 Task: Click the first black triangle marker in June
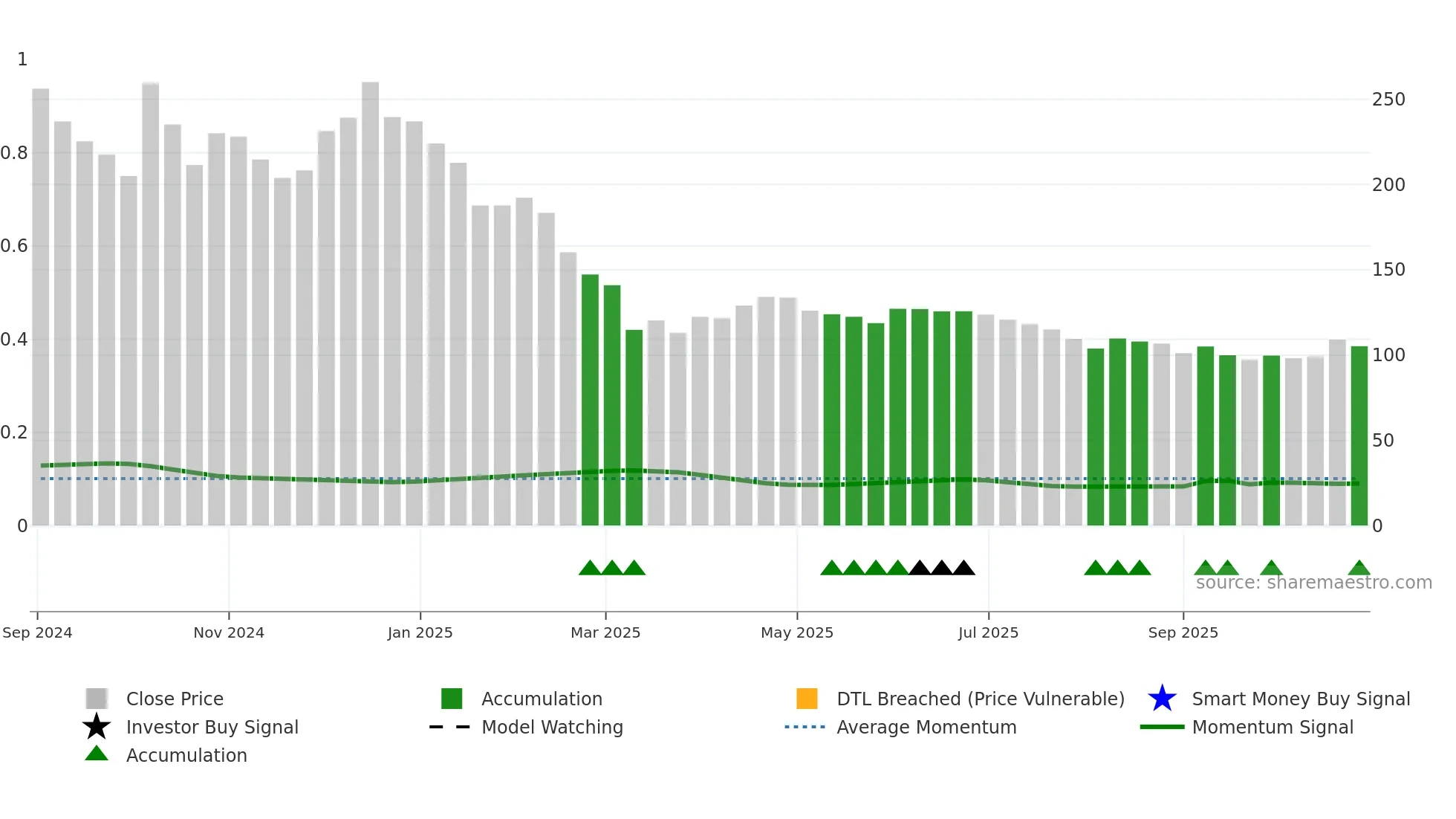coord(920,569)
